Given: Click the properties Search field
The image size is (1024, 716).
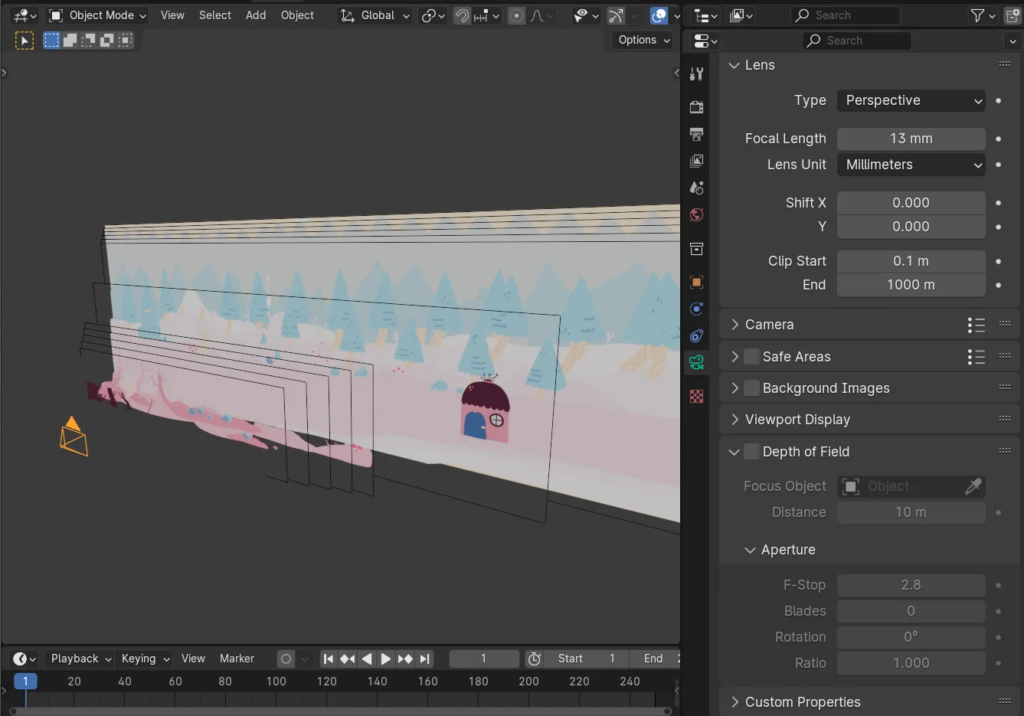Looking at the screenshot, I should tap(857, 41).
